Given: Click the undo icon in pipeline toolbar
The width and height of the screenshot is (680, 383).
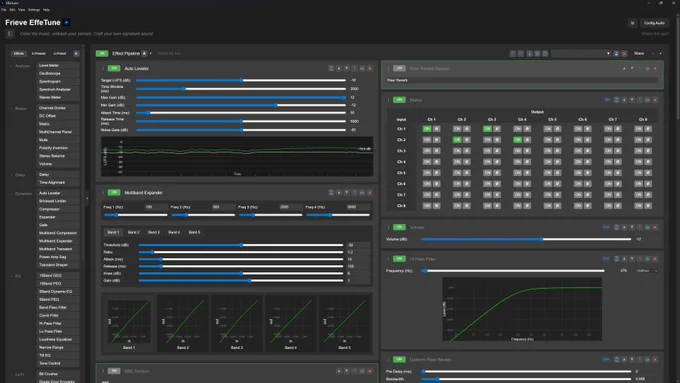Looking at the screenshot, I should (513, 53).
